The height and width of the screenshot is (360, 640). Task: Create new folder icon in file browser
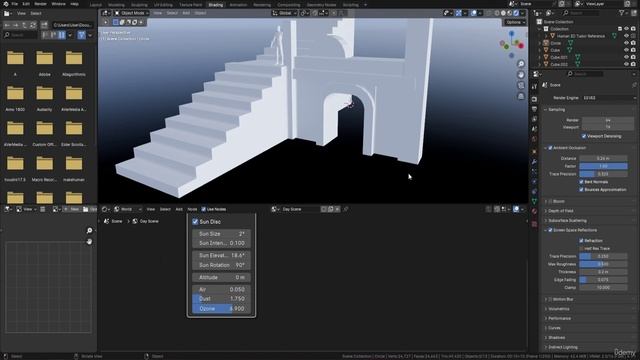[x=44, y=25]
